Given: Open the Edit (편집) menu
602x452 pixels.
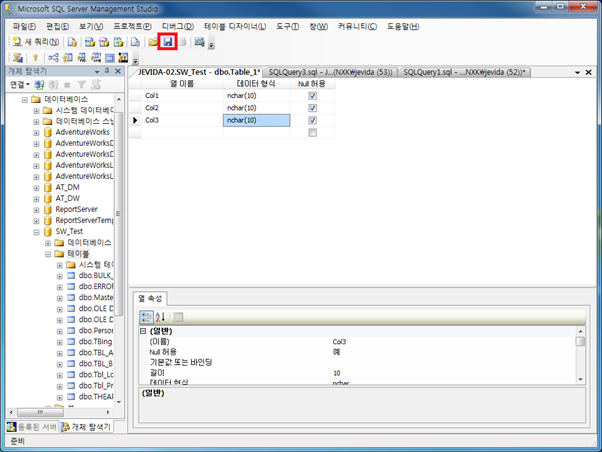Looking at the screenshot, I should [x=58, y=26].
